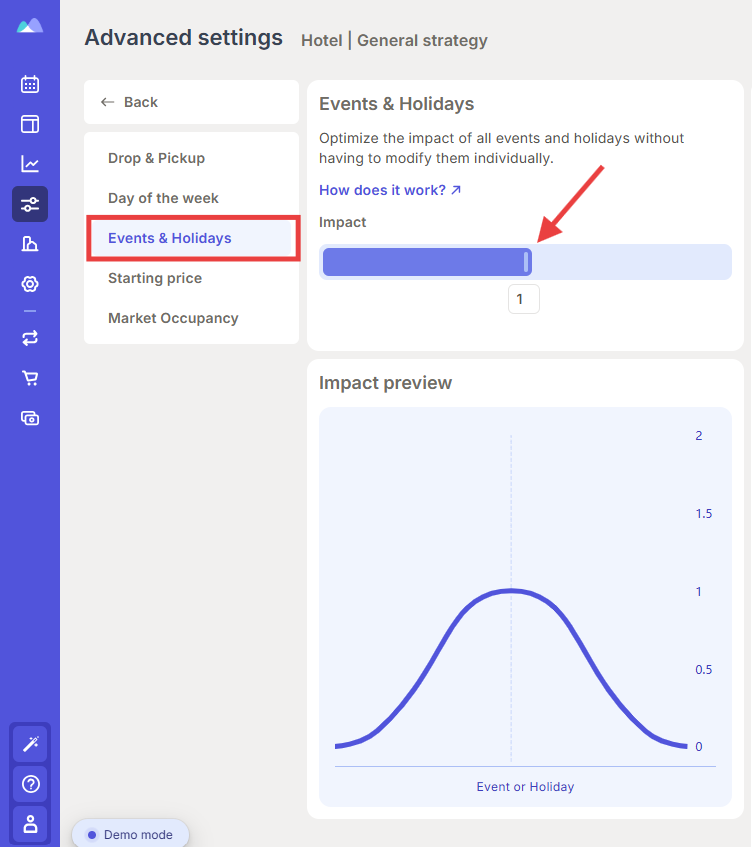The height and width of the screenshot is (847, 752).
Task: Click the impact value input box
Action: [523, 299]
